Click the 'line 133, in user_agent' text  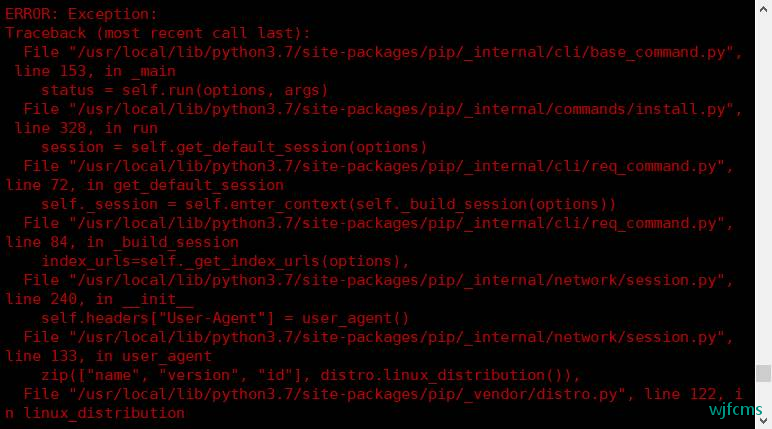[x=108, y=356]
